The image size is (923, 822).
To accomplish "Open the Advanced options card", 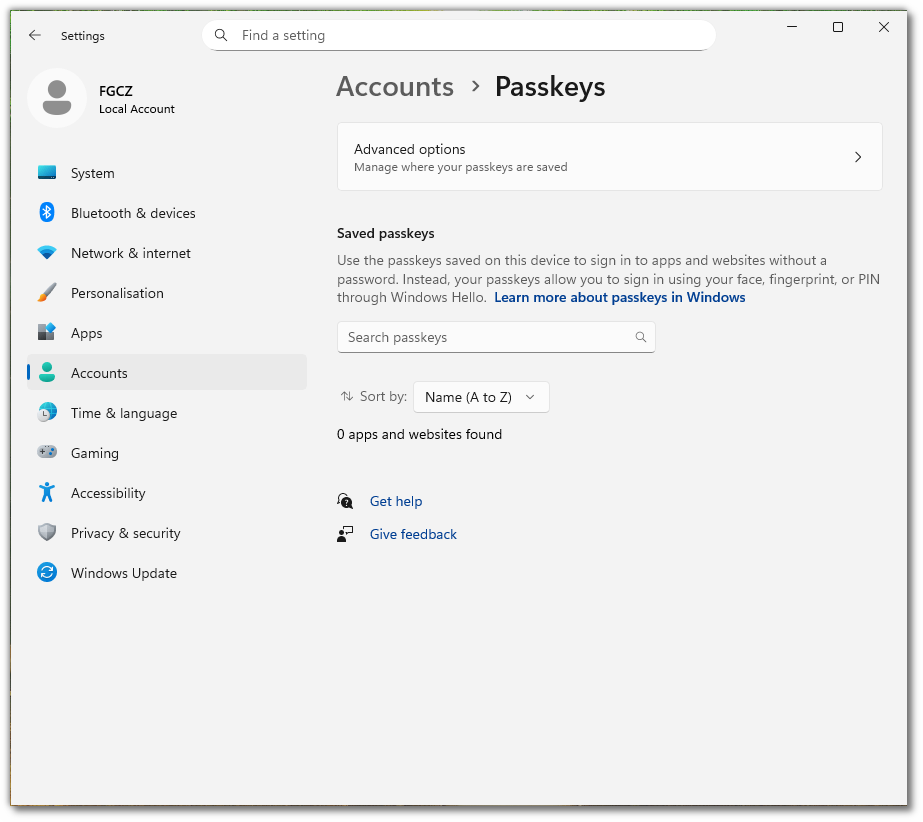I will [609, 157].
